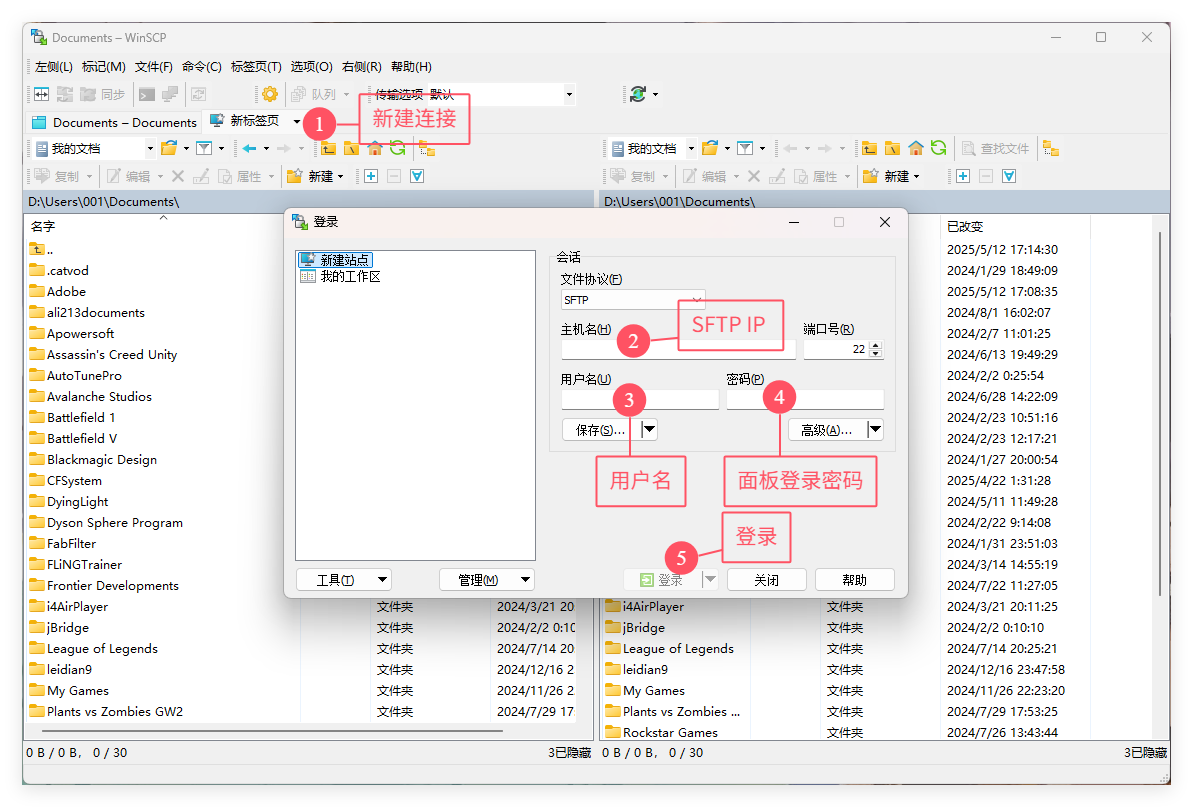Click the left panel horizontal scrollbar
Image resolution: width=1193 pixels, height=807 pixels.
274,731
